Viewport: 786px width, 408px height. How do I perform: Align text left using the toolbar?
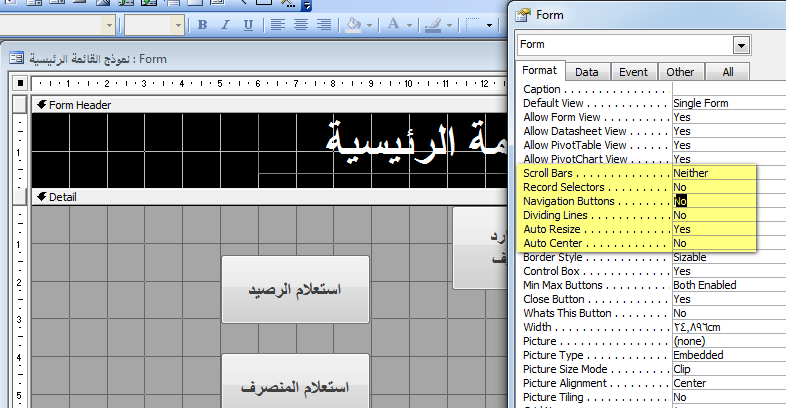click(278, 25)
